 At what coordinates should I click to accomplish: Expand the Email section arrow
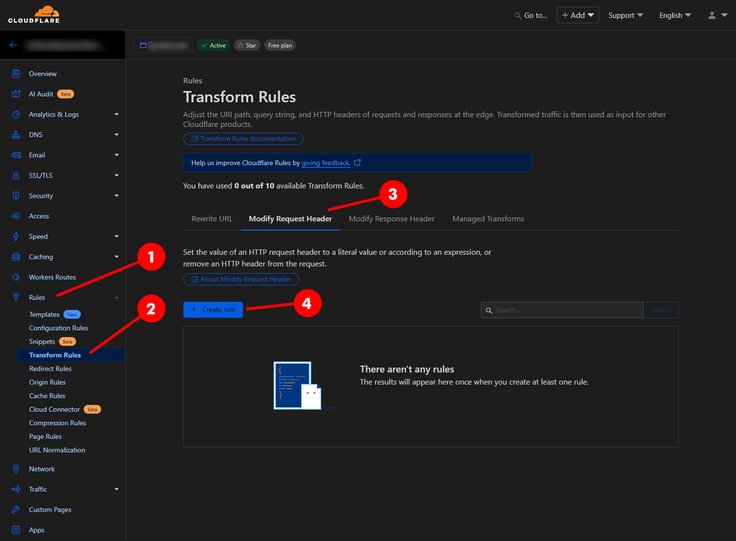click(x=116, y=155)
